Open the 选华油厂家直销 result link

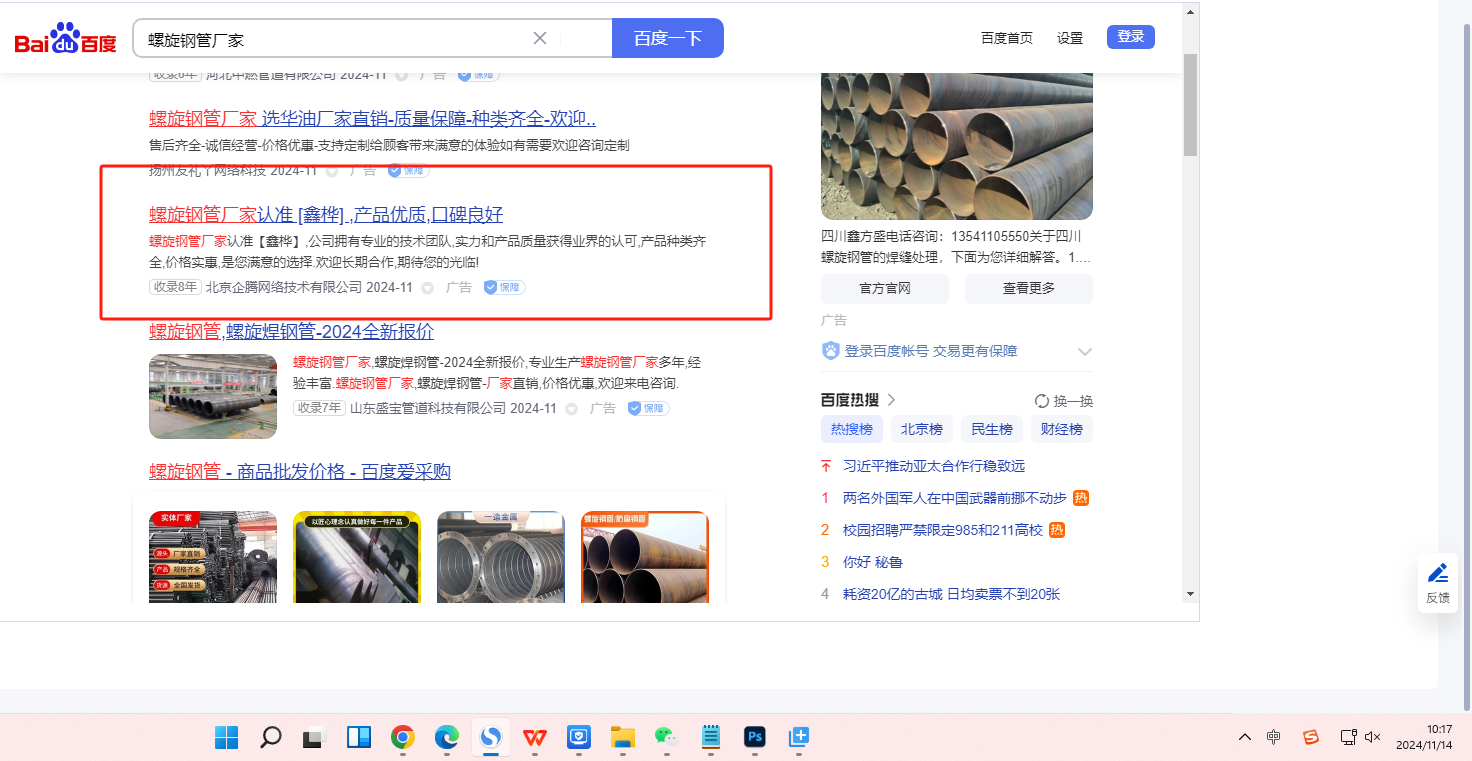373,119
